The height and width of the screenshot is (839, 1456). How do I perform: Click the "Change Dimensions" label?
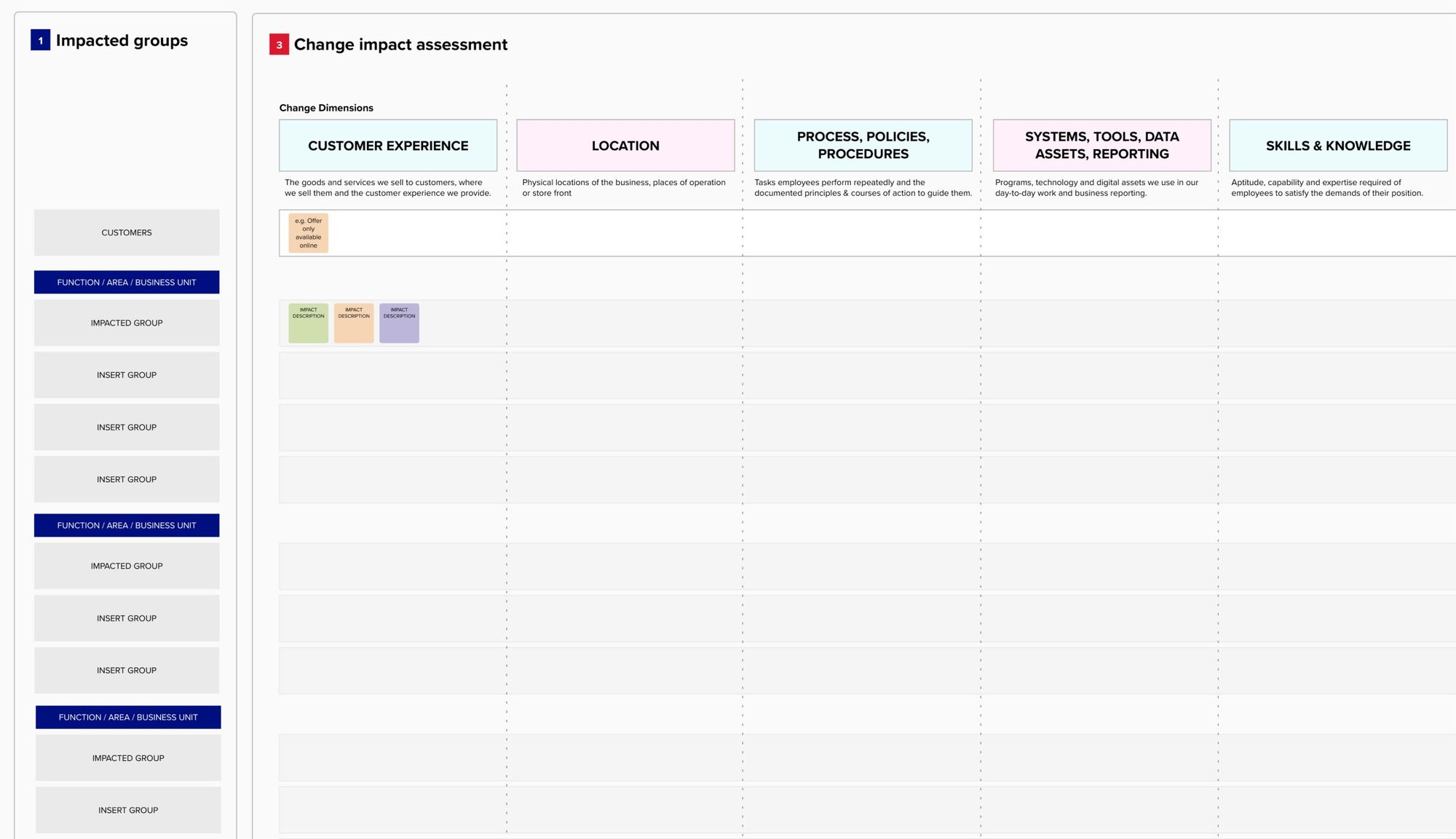point(325,108)
